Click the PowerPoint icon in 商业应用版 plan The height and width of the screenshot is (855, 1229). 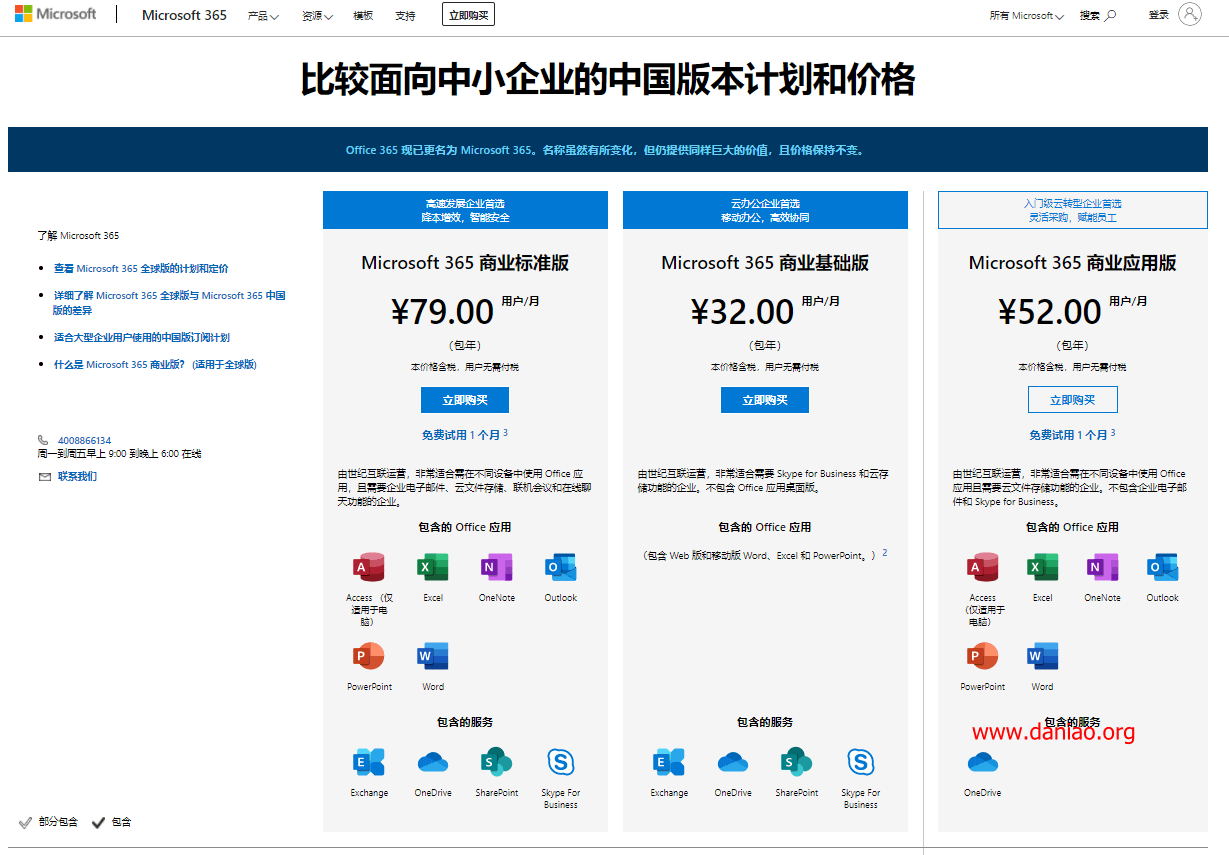click(983, 656)
